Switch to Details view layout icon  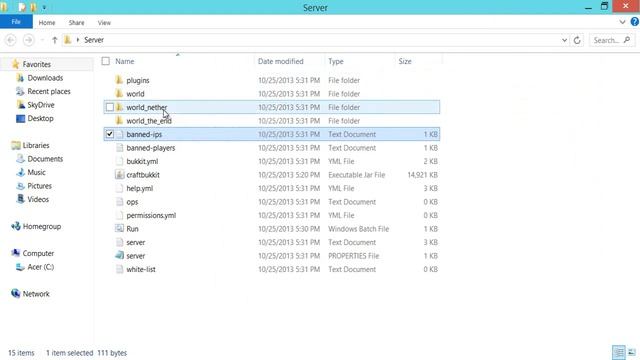[618, 352]
